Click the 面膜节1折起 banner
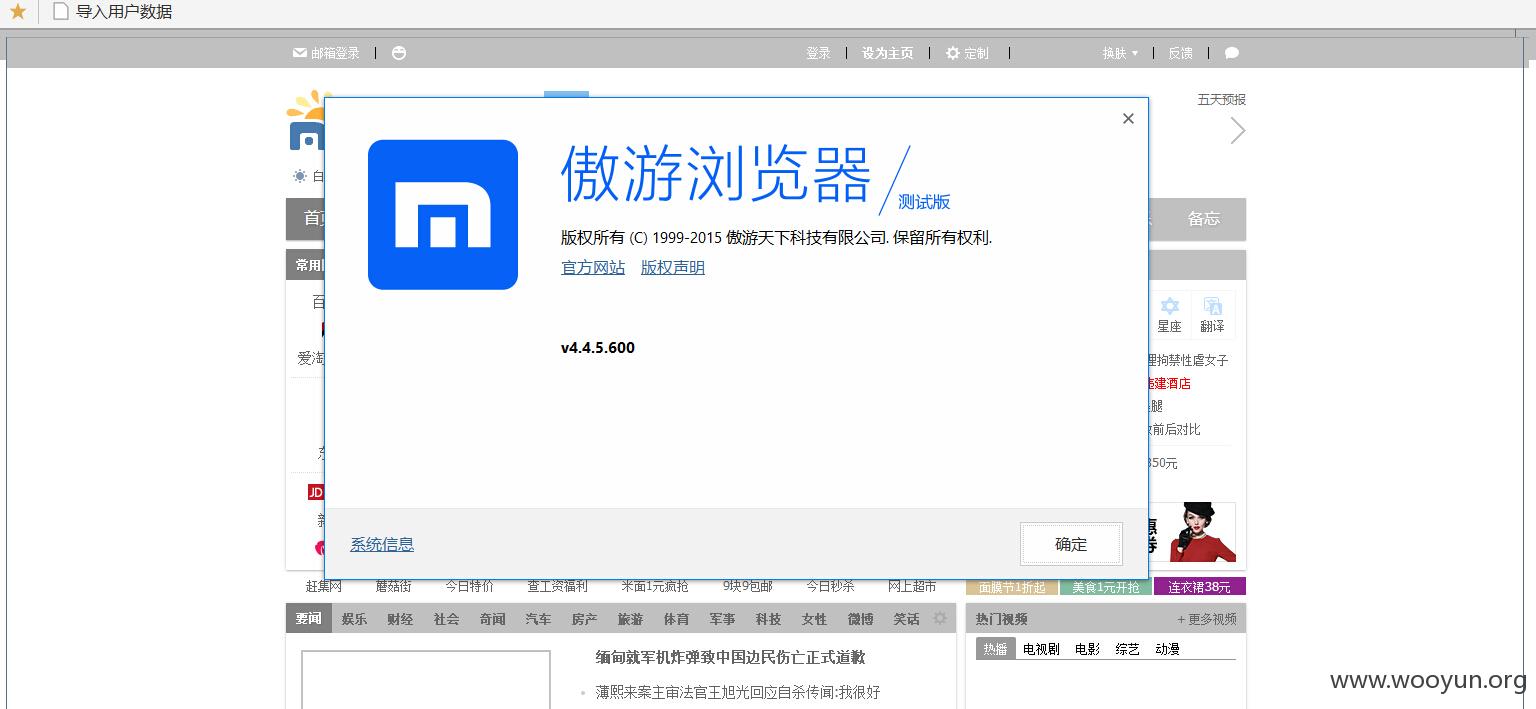 pyautogui.click(x=1012, y=587)
